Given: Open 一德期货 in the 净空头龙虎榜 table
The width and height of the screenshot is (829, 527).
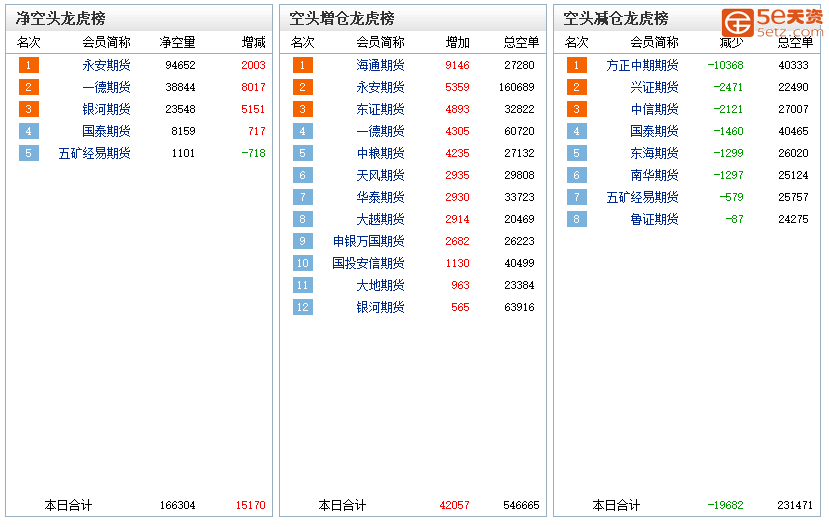Looking at the screenshot, I should tap(106, 87).
